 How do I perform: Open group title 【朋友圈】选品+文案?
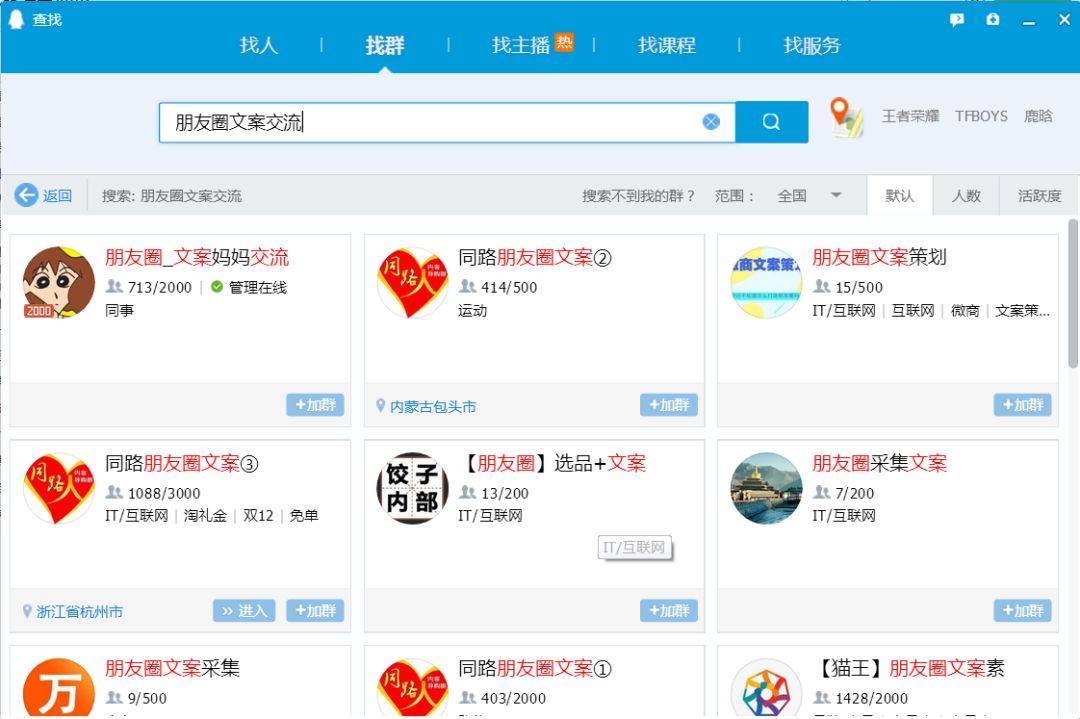coord(552,463)
